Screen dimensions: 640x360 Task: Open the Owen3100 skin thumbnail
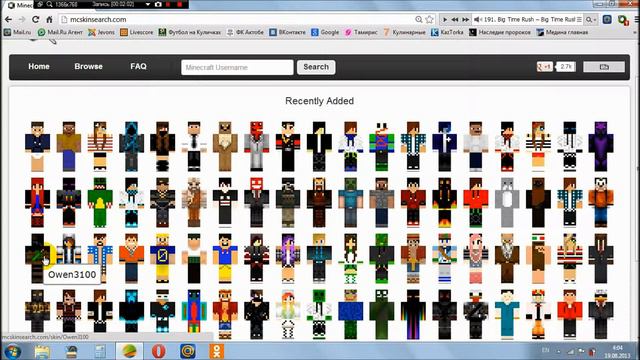38,258
